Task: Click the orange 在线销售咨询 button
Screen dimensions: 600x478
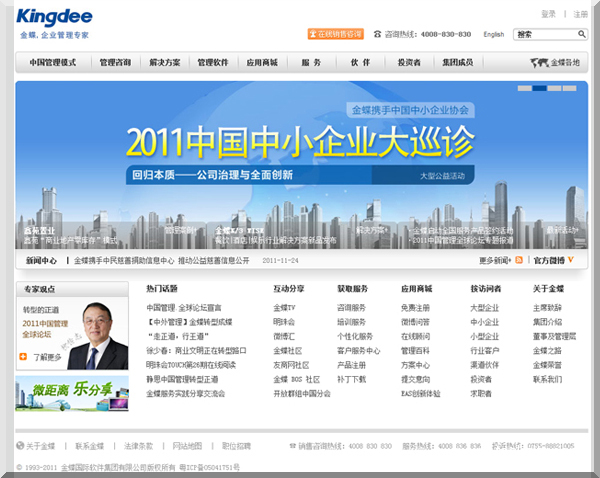Action: click(x=336, y=34)
